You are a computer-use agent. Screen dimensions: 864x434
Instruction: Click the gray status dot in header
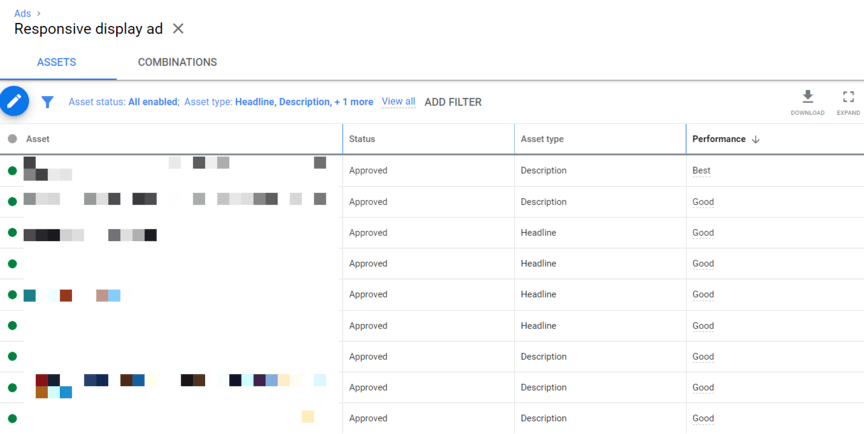point(12,139)
